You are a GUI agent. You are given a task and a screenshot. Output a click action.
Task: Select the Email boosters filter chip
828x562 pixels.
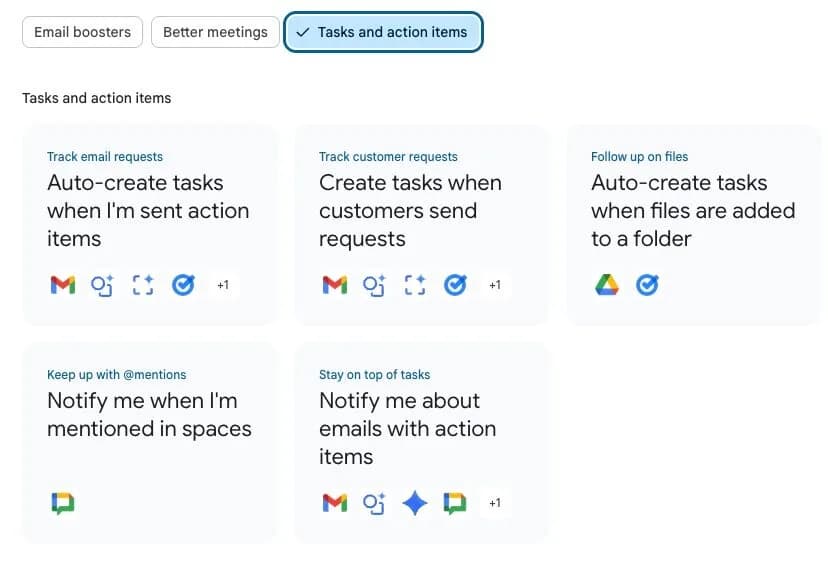[x=82, y=32]
